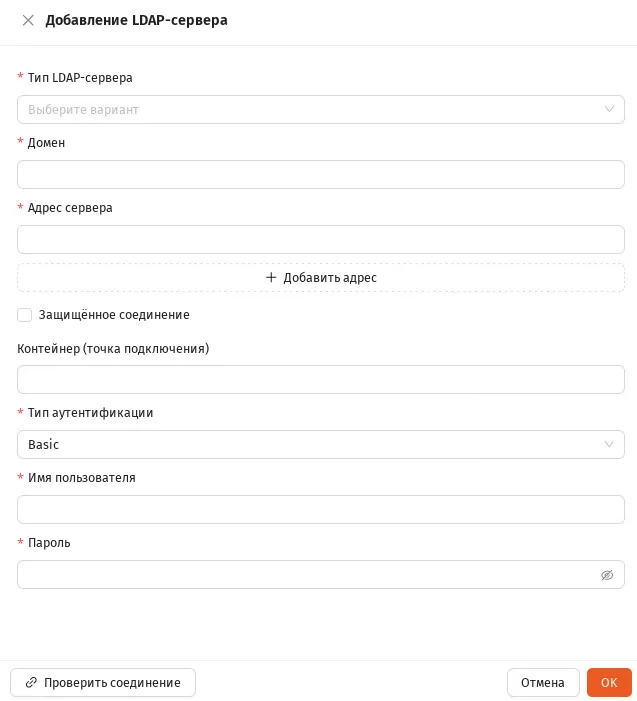
Task: Close the LDAP server dialog with X icon
Action: (x=28, y=20)
